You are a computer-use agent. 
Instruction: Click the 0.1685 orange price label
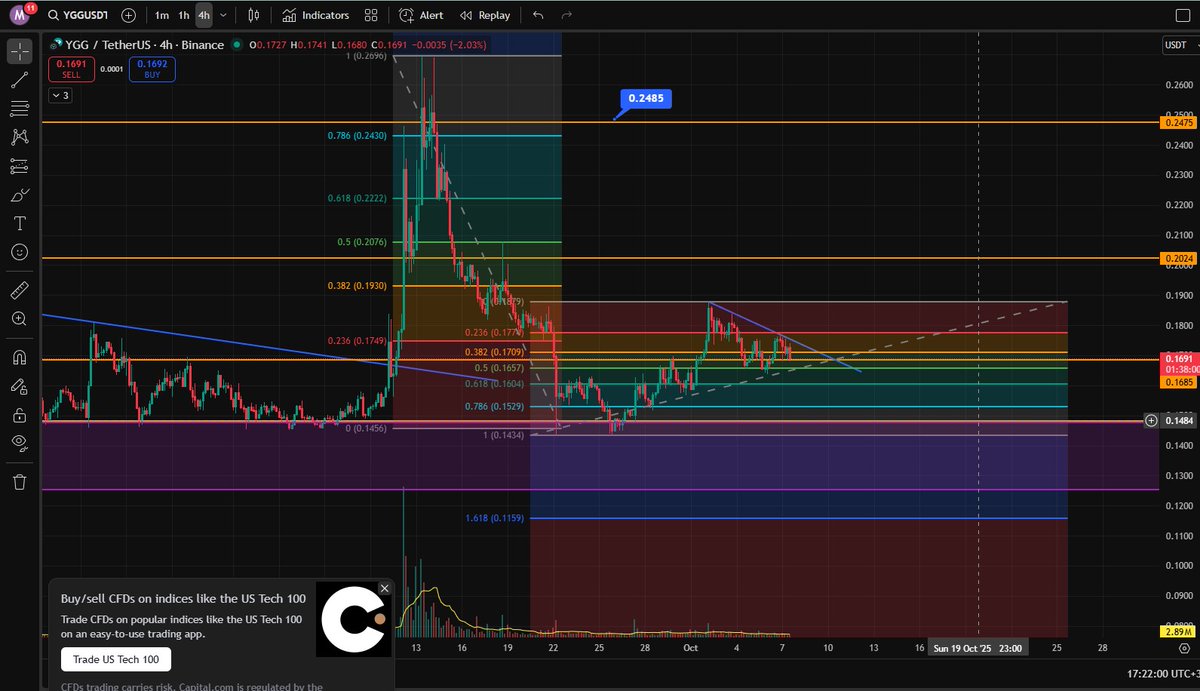pyautogui.click(x=1177, y=381)
